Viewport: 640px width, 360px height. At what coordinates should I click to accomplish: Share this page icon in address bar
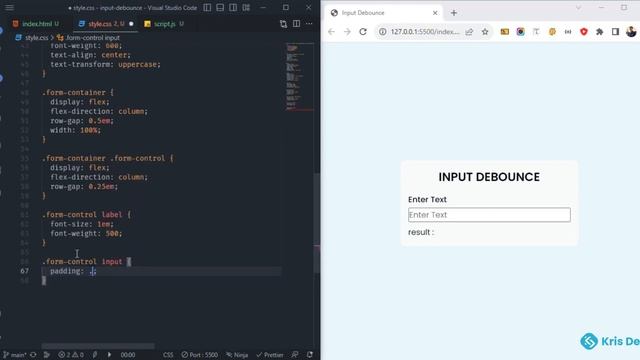click(469, 31)
